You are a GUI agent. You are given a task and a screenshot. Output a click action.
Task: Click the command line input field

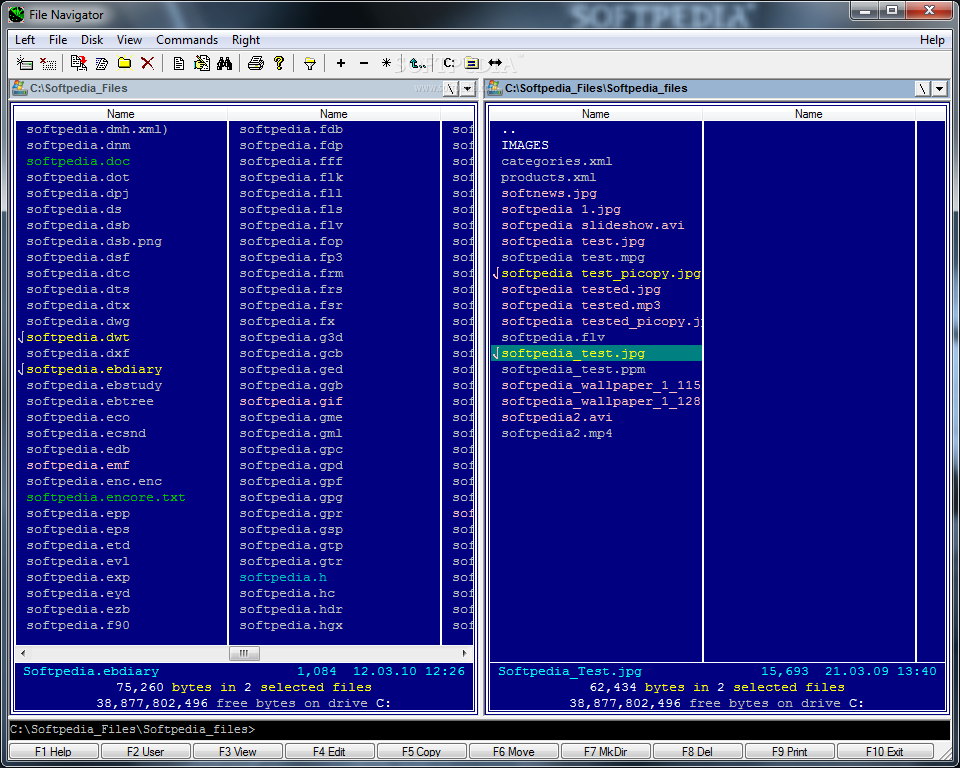(480, 729)
